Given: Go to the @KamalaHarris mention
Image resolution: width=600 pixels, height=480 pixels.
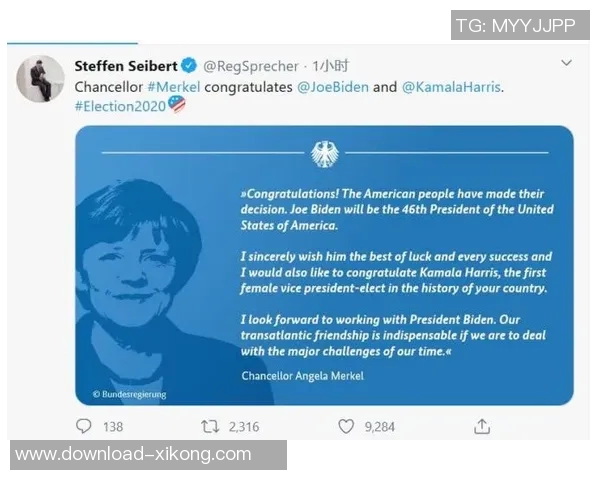Looking at the screenshot, I should pyautogui.click(x=451, y=86).
